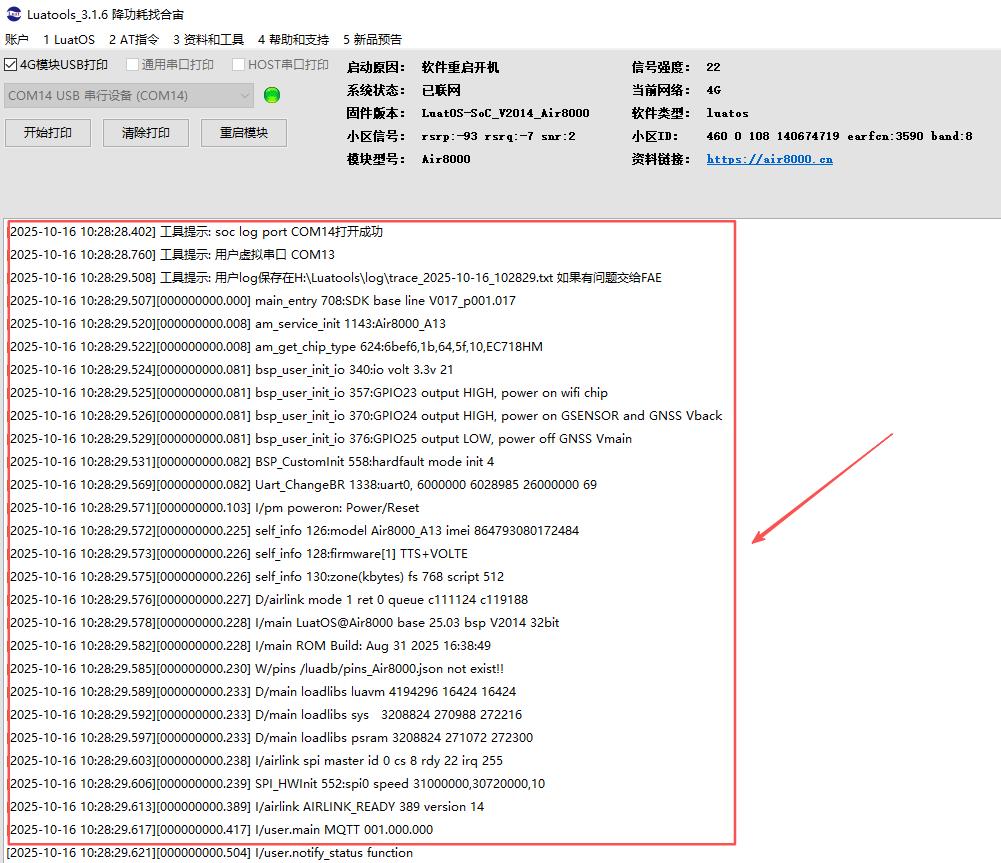
Task: Toggle the 4G模块USB打印 checkbox
Action: coord(12,65)
